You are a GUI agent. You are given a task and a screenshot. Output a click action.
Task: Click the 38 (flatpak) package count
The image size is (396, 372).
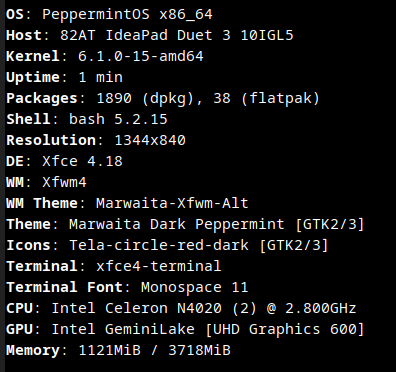(267, 99)
